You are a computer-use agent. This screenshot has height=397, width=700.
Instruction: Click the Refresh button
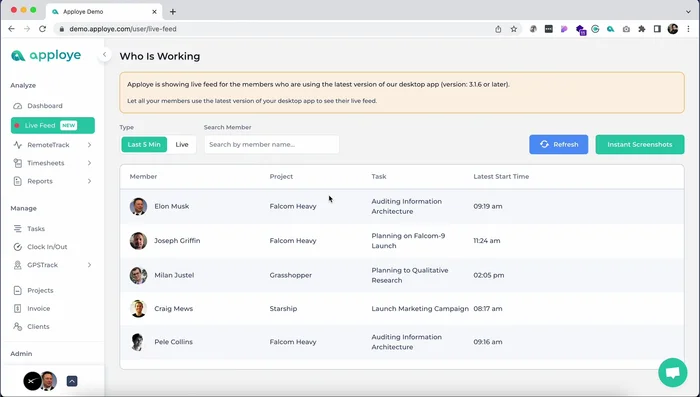click(x=558, y=145)
